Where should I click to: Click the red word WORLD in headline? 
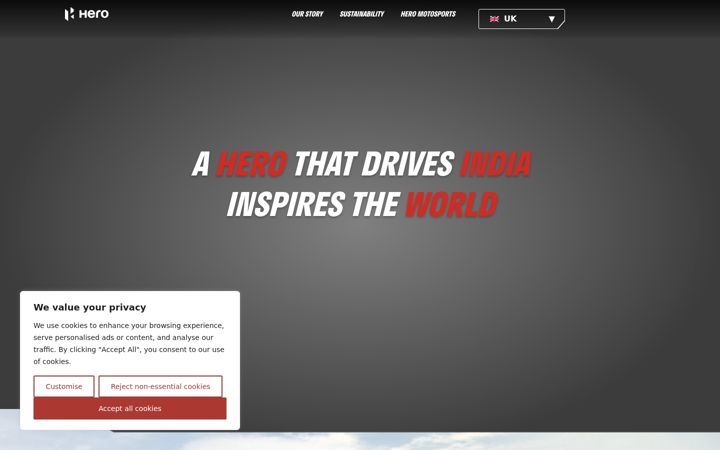(x=451, y=204)
